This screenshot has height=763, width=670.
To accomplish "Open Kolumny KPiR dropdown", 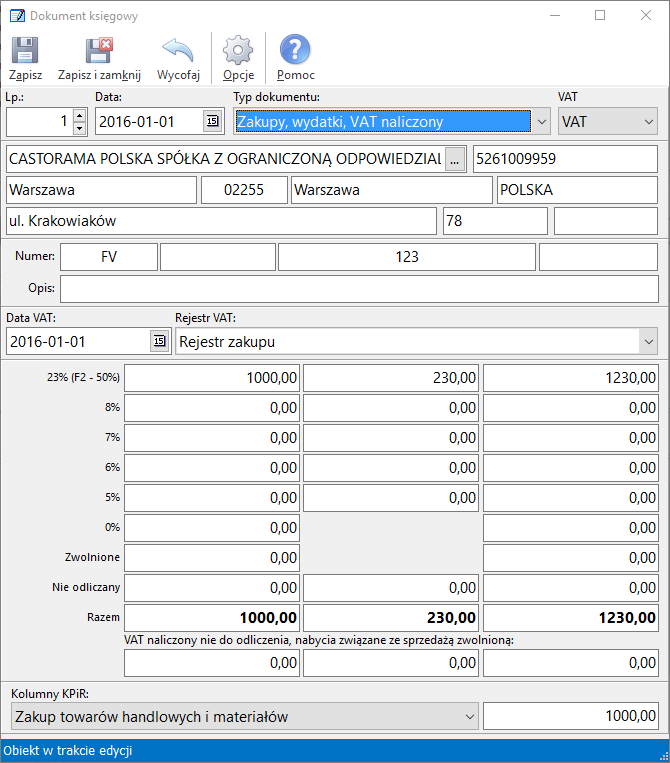I will (x=469, y=716).
